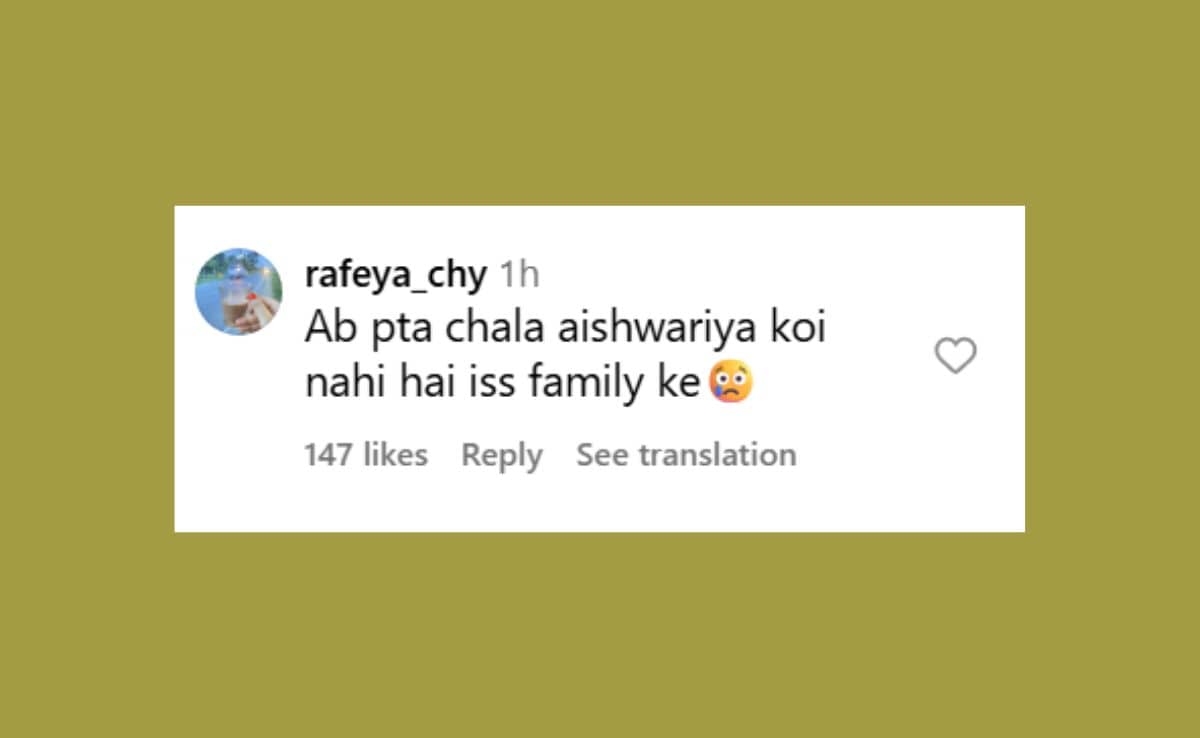
Task: Click the word translation in See translation
Action: 717,455
